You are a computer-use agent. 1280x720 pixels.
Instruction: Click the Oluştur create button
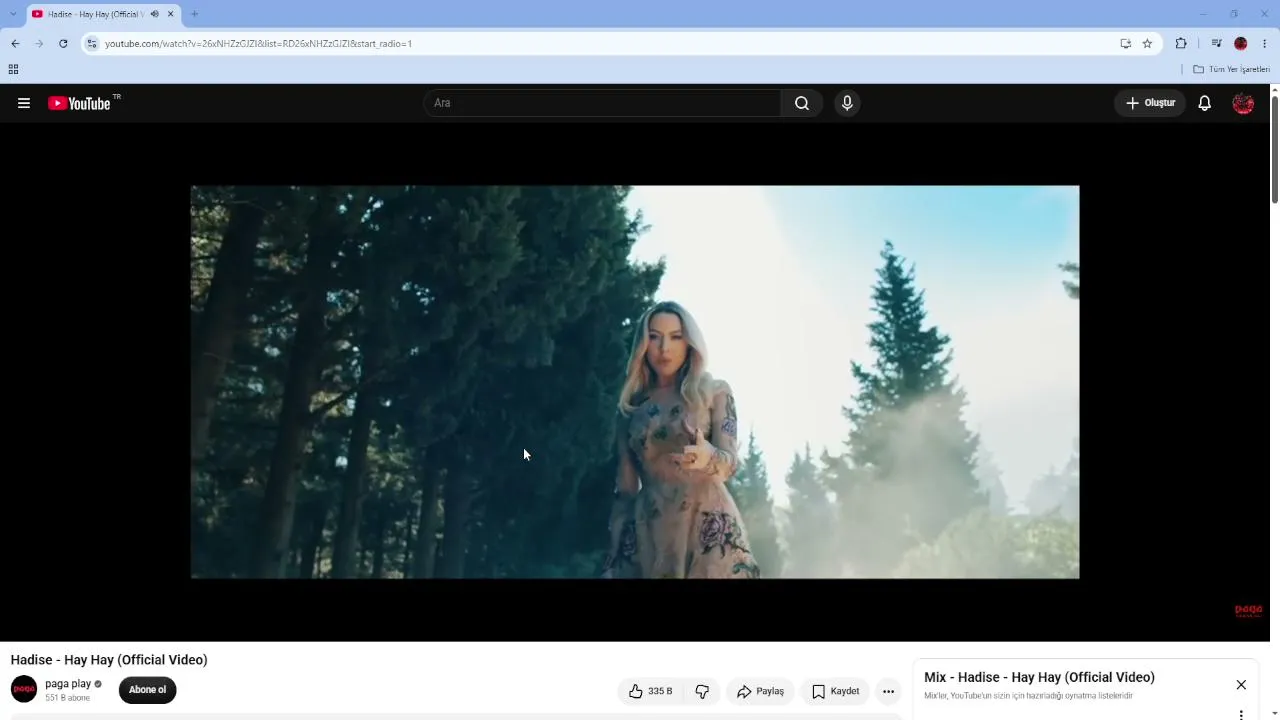click(1150, 103)
